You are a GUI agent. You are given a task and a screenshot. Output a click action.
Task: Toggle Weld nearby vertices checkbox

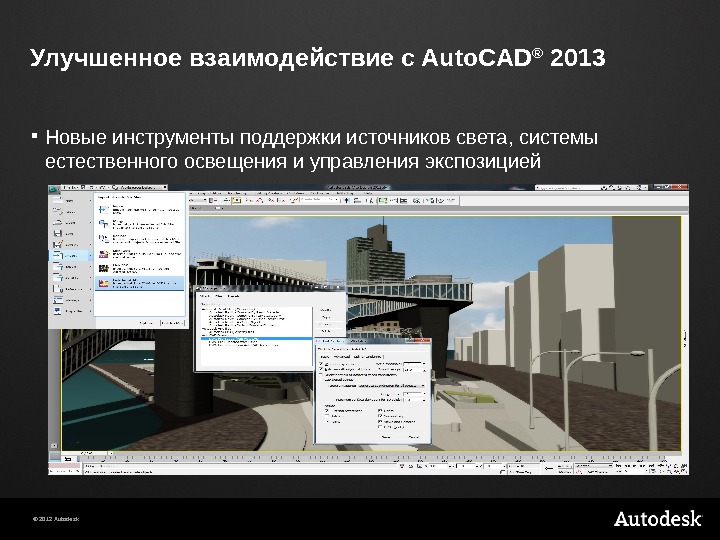[x=321, y=364]
